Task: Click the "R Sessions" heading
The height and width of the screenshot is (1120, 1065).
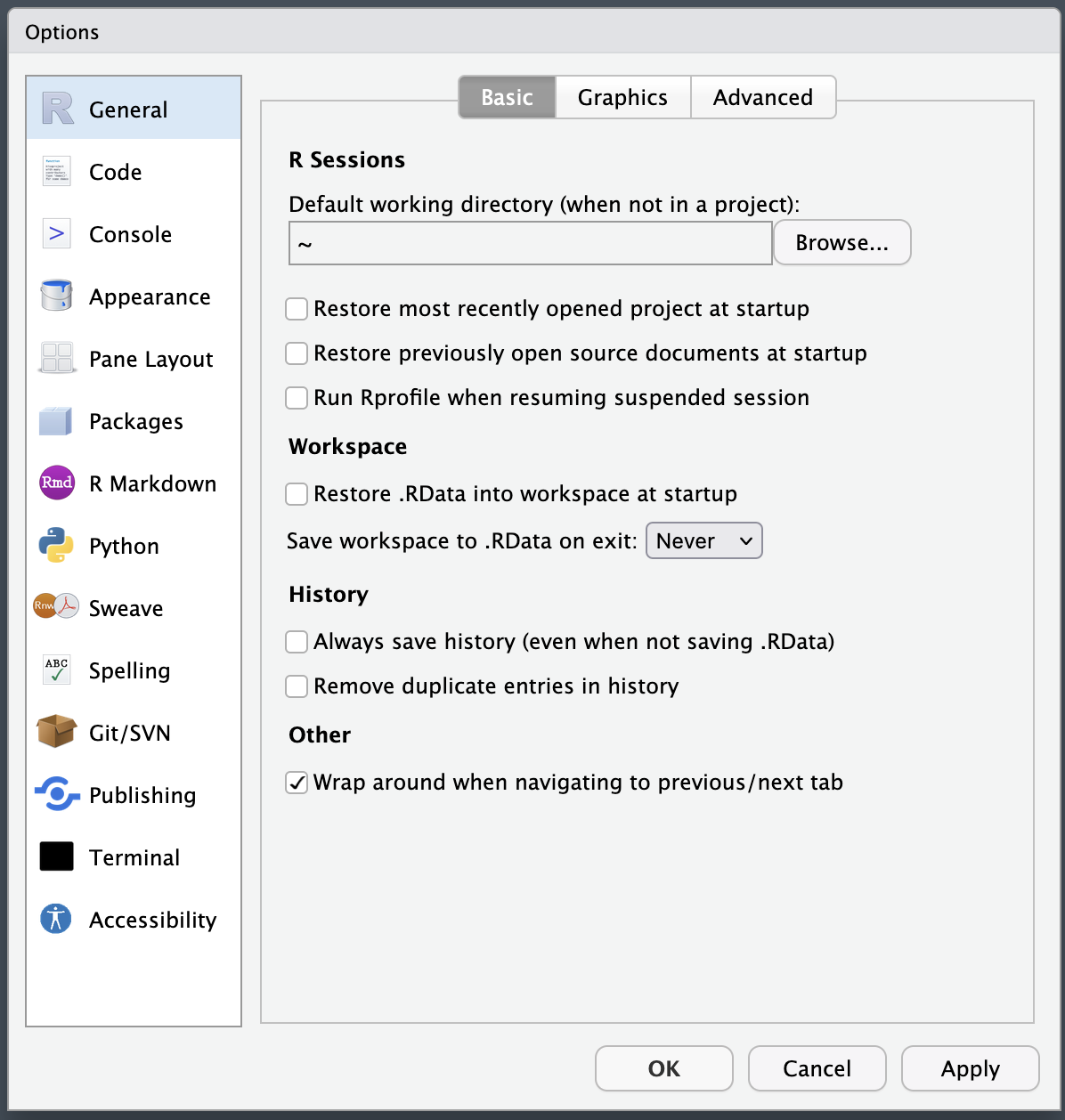Action: pos(347,159)
